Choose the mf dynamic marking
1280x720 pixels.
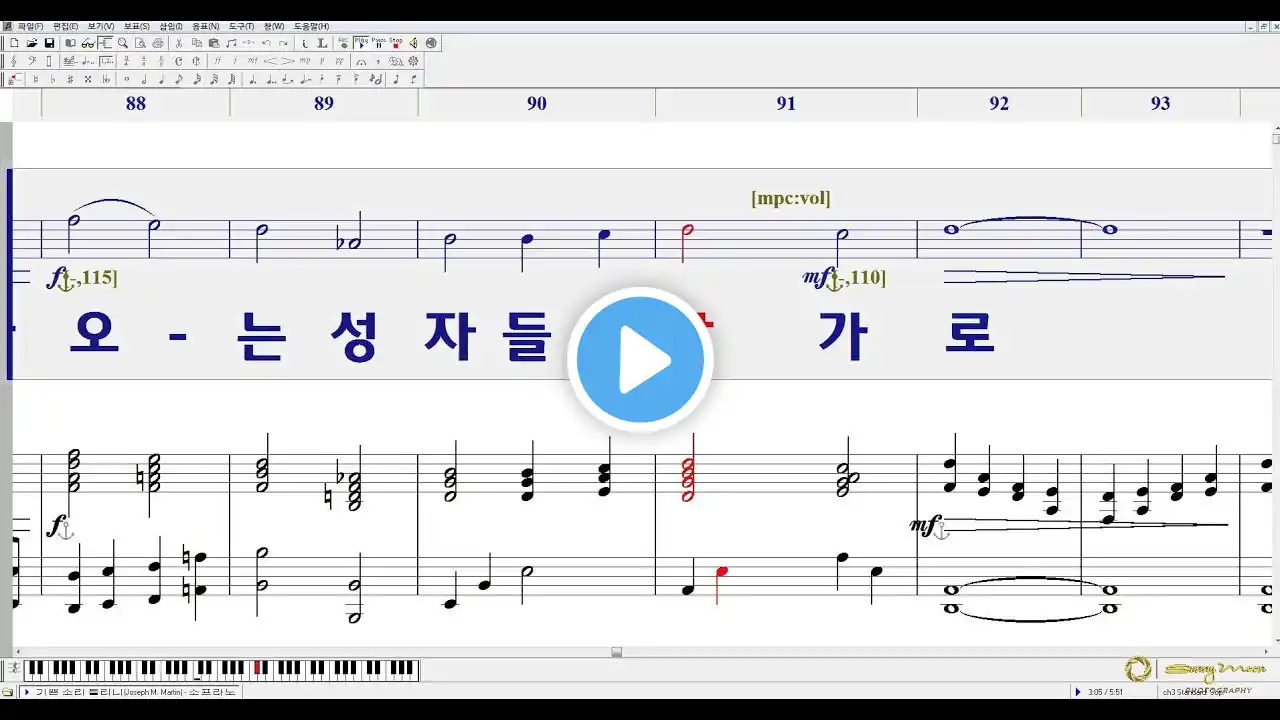coord(252,61)
